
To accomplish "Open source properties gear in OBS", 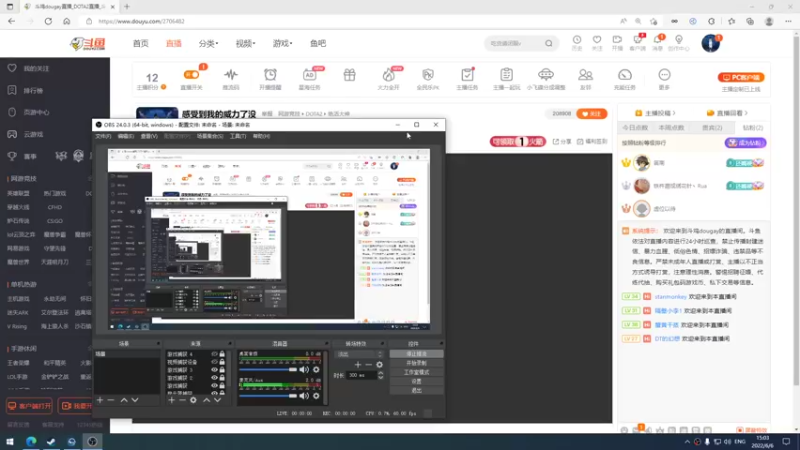I will point(193,400).
